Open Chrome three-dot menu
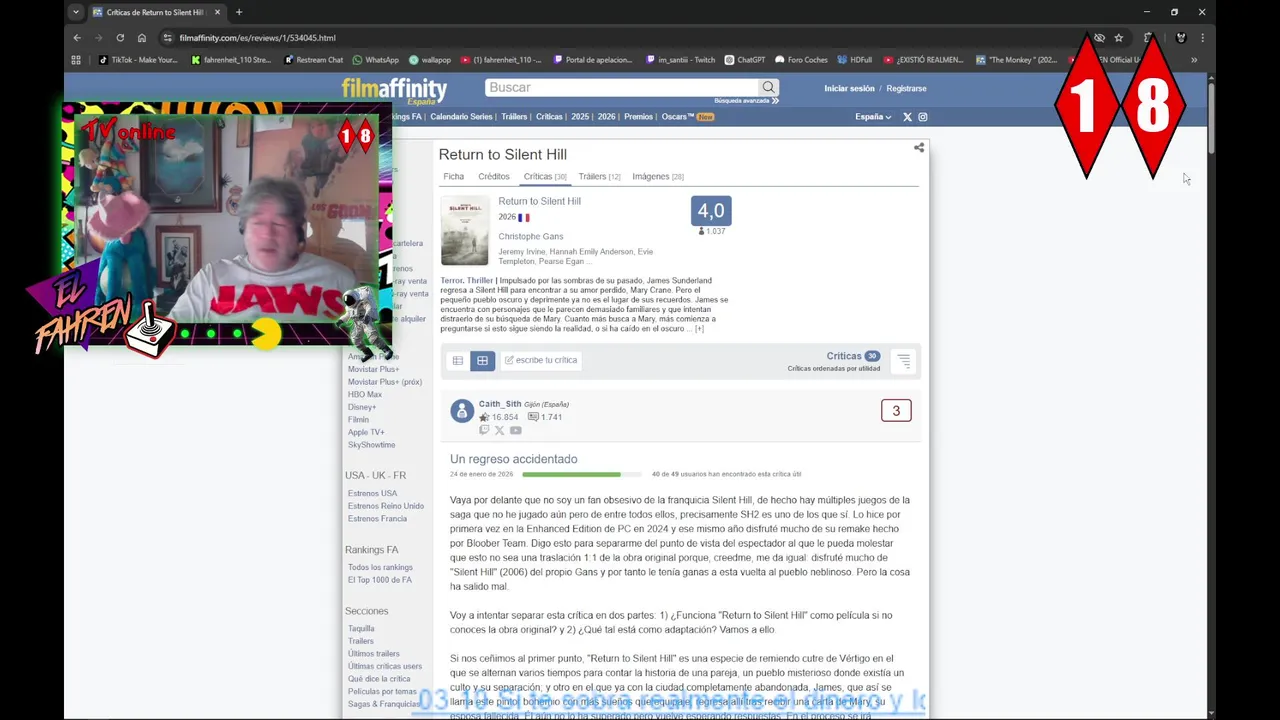This screenshot has height=720, width=1280. [1202, 38]
